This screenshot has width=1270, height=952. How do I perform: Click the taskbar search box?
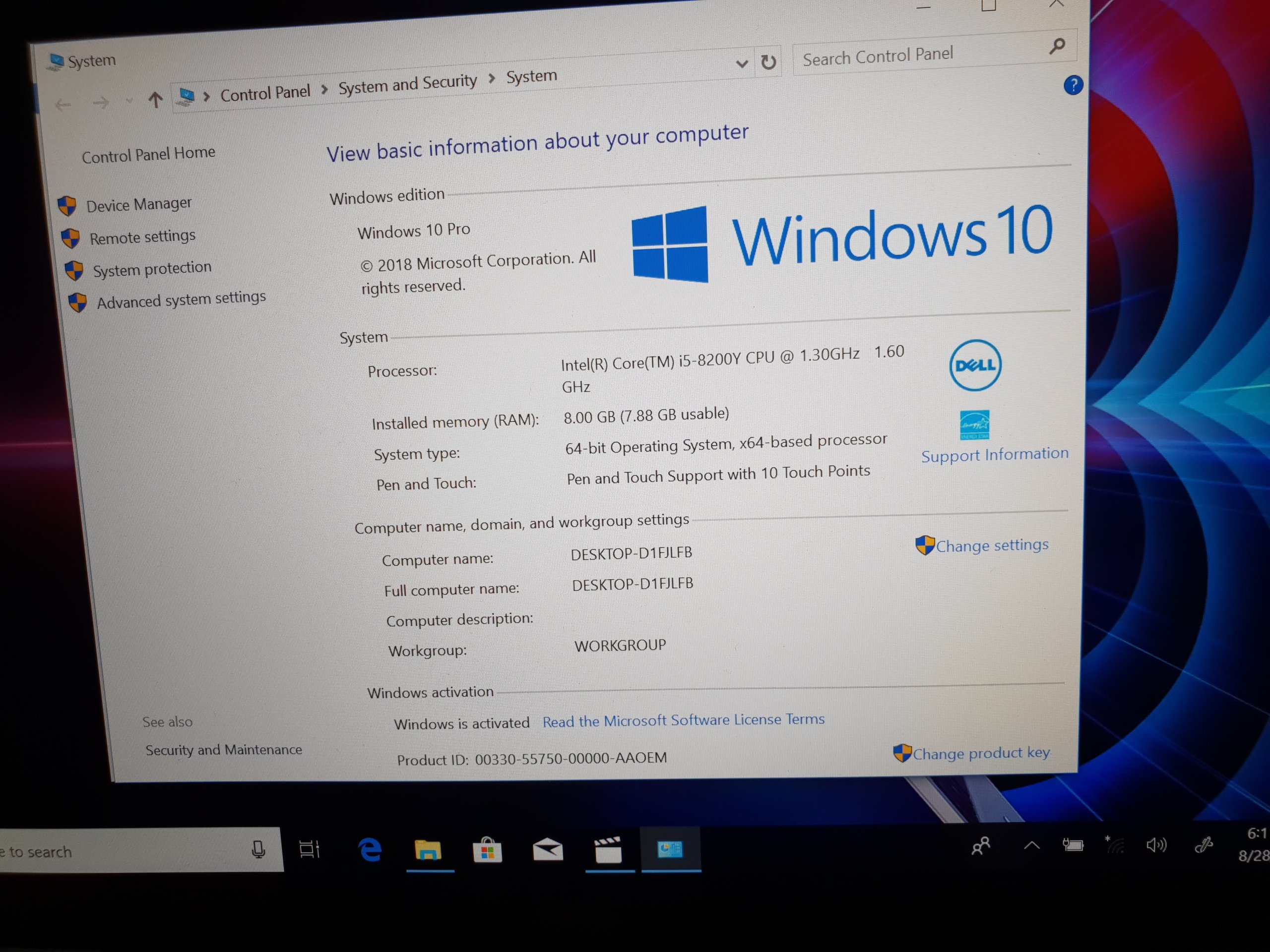tap(141, 850)
